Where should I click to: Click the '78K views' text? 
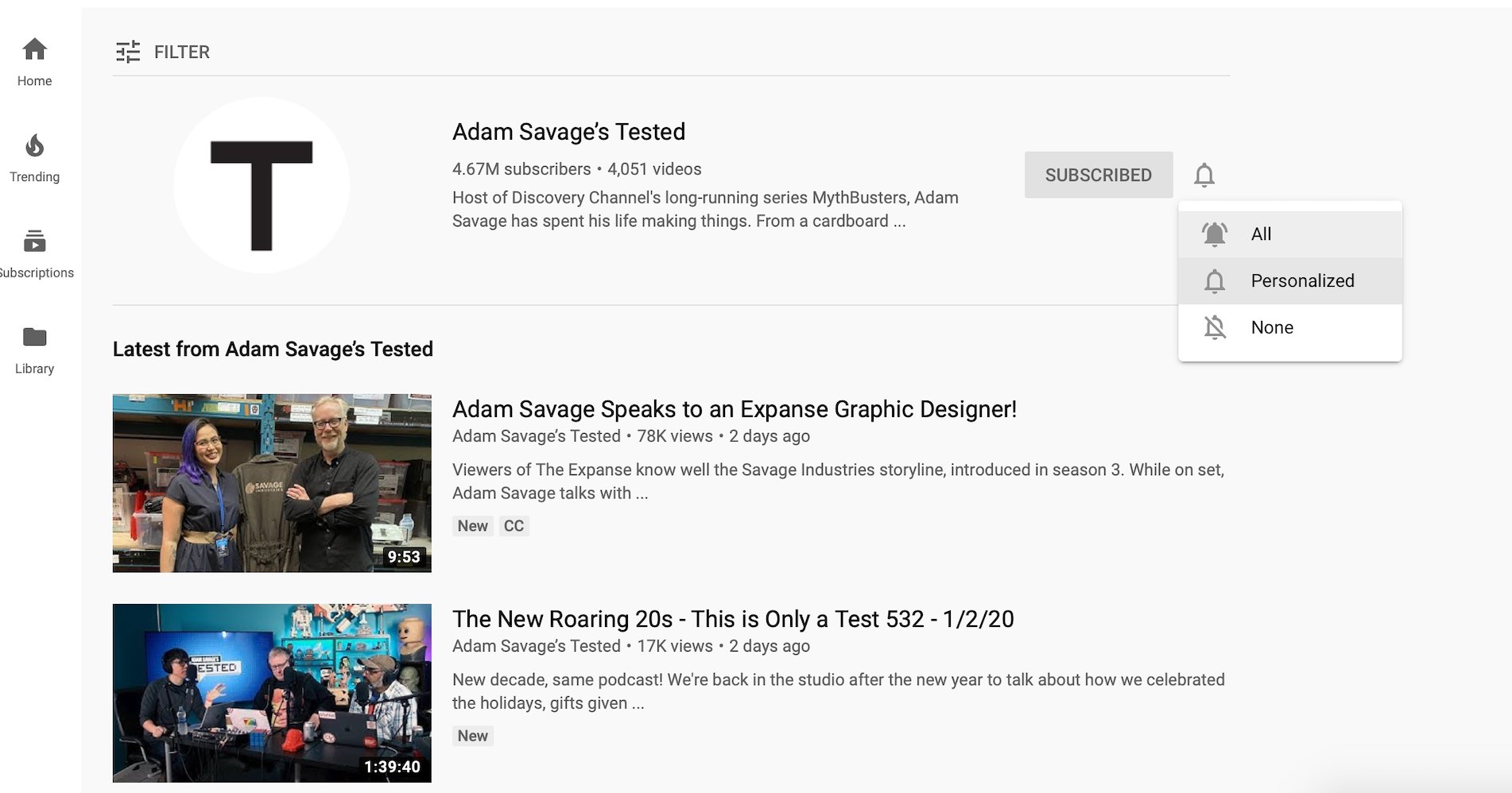pos(675,436)
